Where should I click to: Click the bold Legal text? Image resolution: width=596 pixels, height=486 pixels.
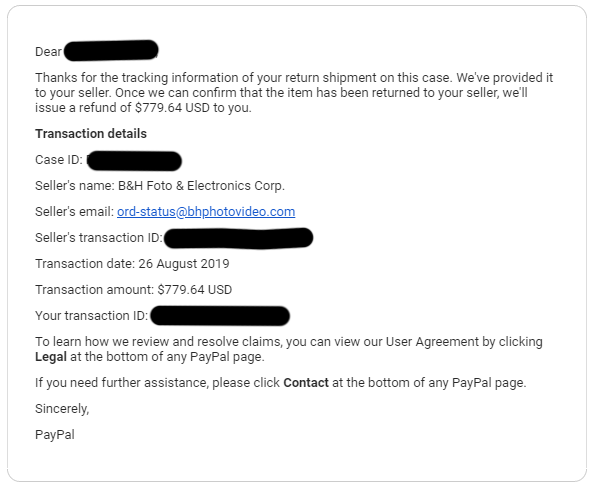[51, 357]
